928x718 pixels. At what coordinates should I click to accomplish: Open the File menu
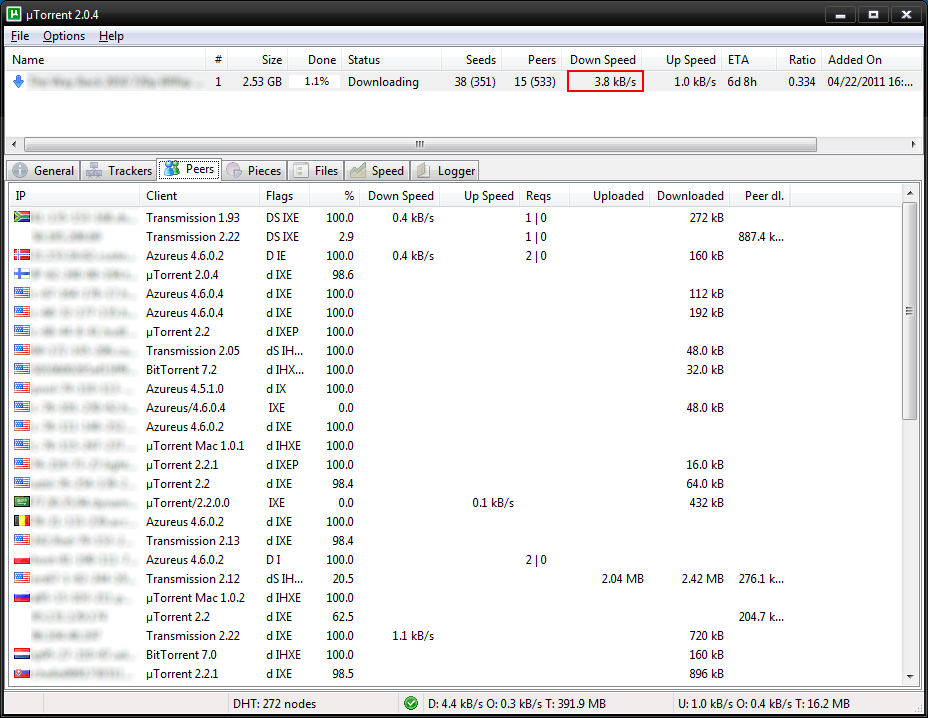(20, 36)
